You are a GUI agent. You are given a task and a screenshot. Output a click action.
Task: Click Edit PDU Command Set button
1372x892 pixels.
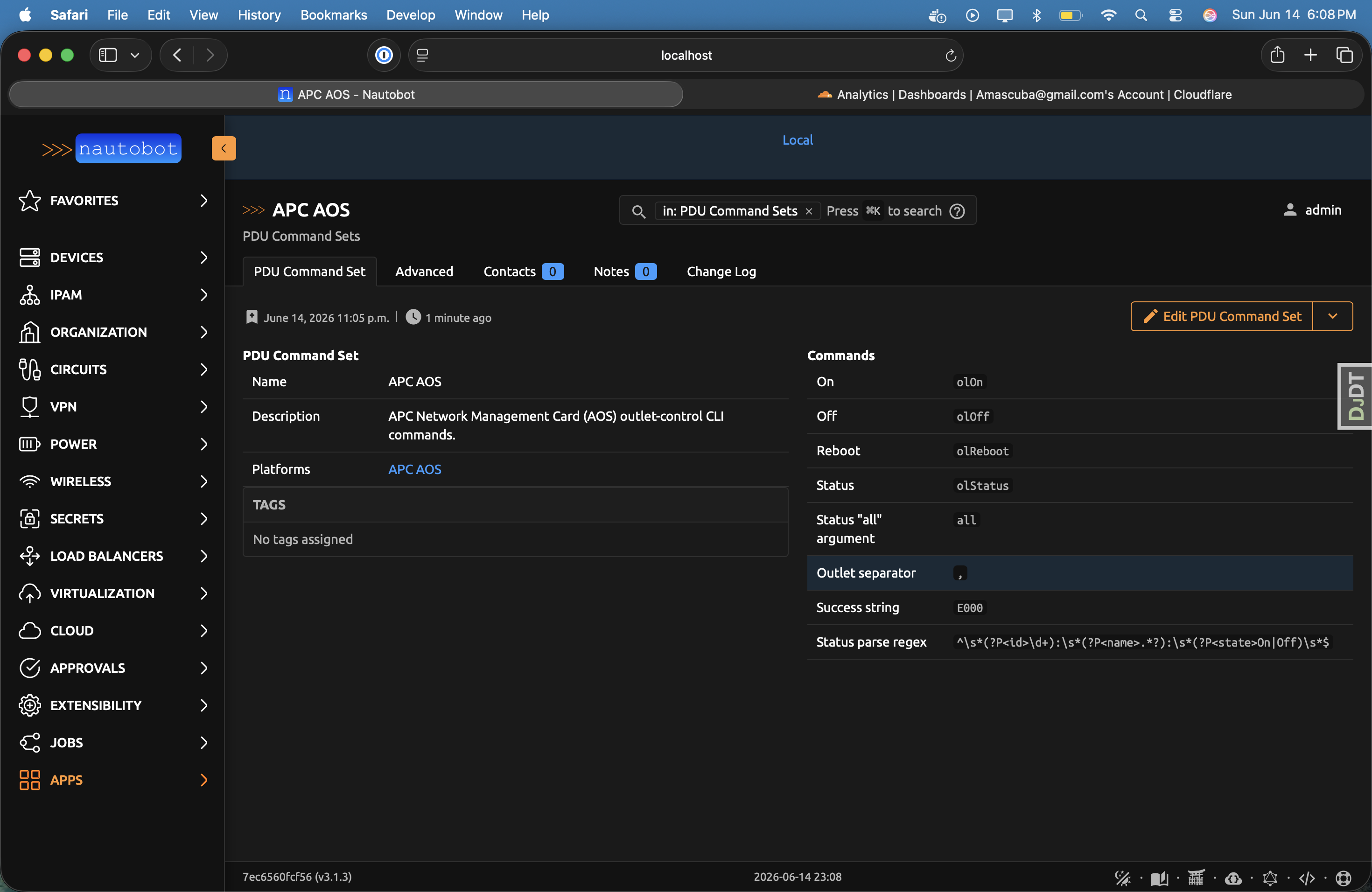[1222, 316]
